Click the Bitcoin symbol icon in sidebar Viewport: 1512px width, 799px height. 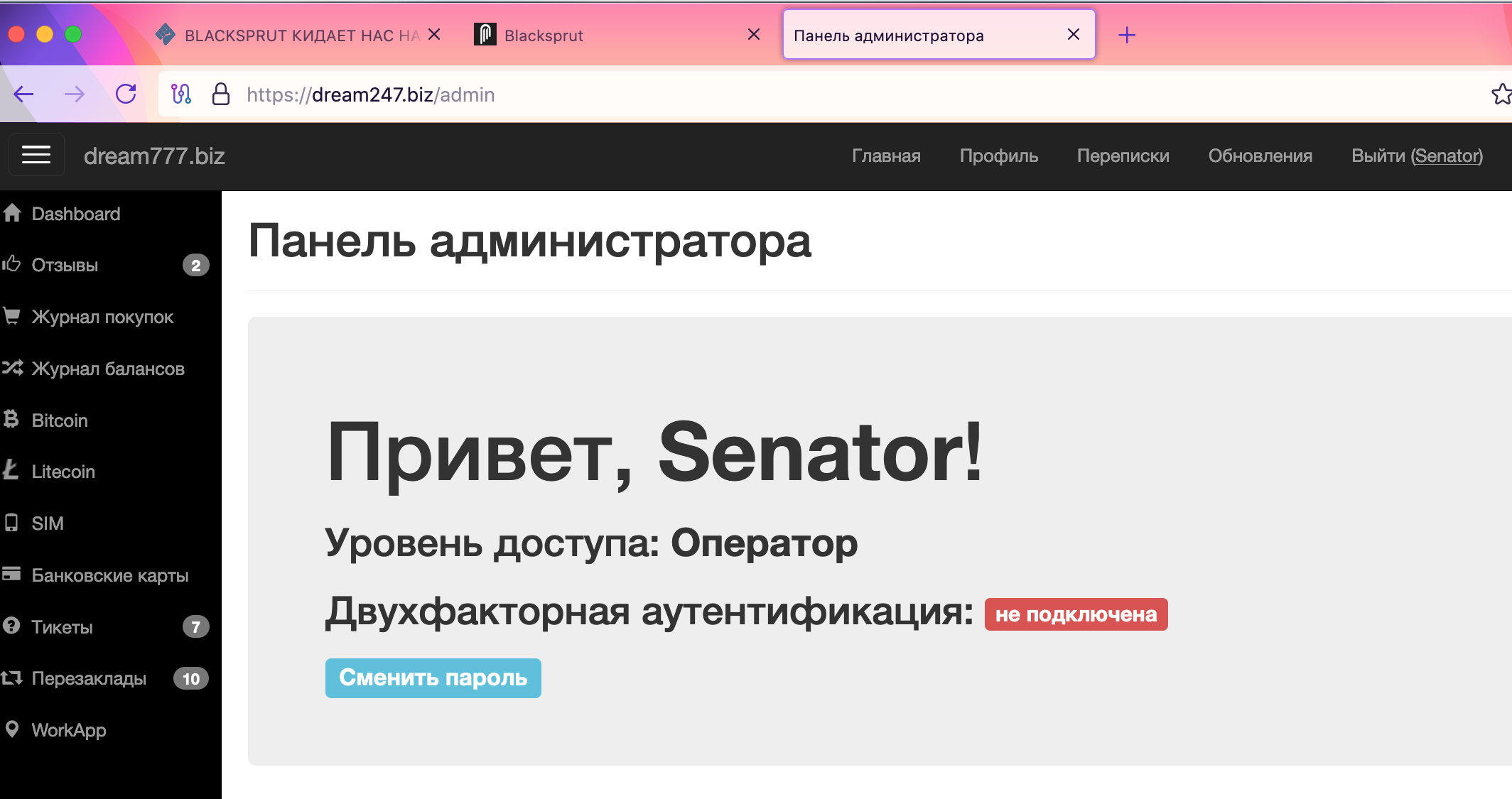(11, 419)
